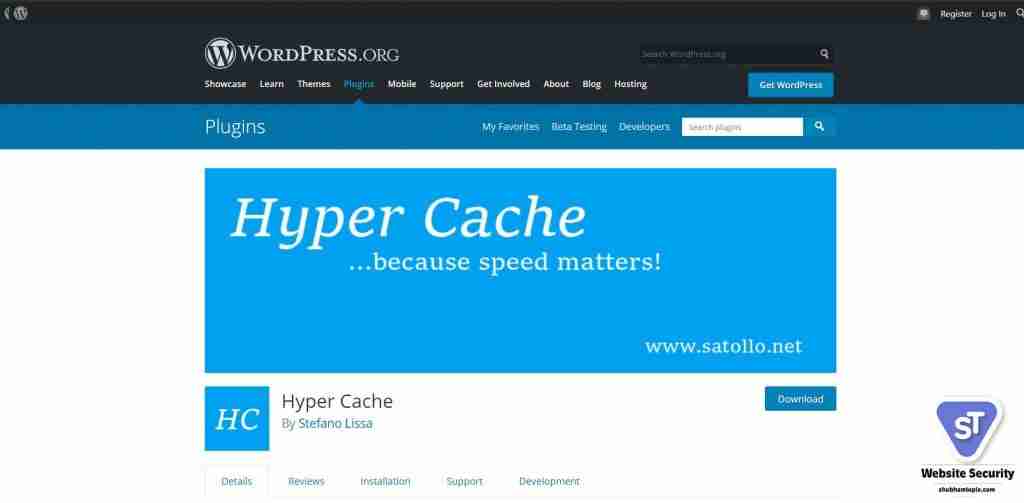The width and height of the screenshot is (1024, 503).
Task: Click the WordPress.org header logo
Action: (302, 54)
